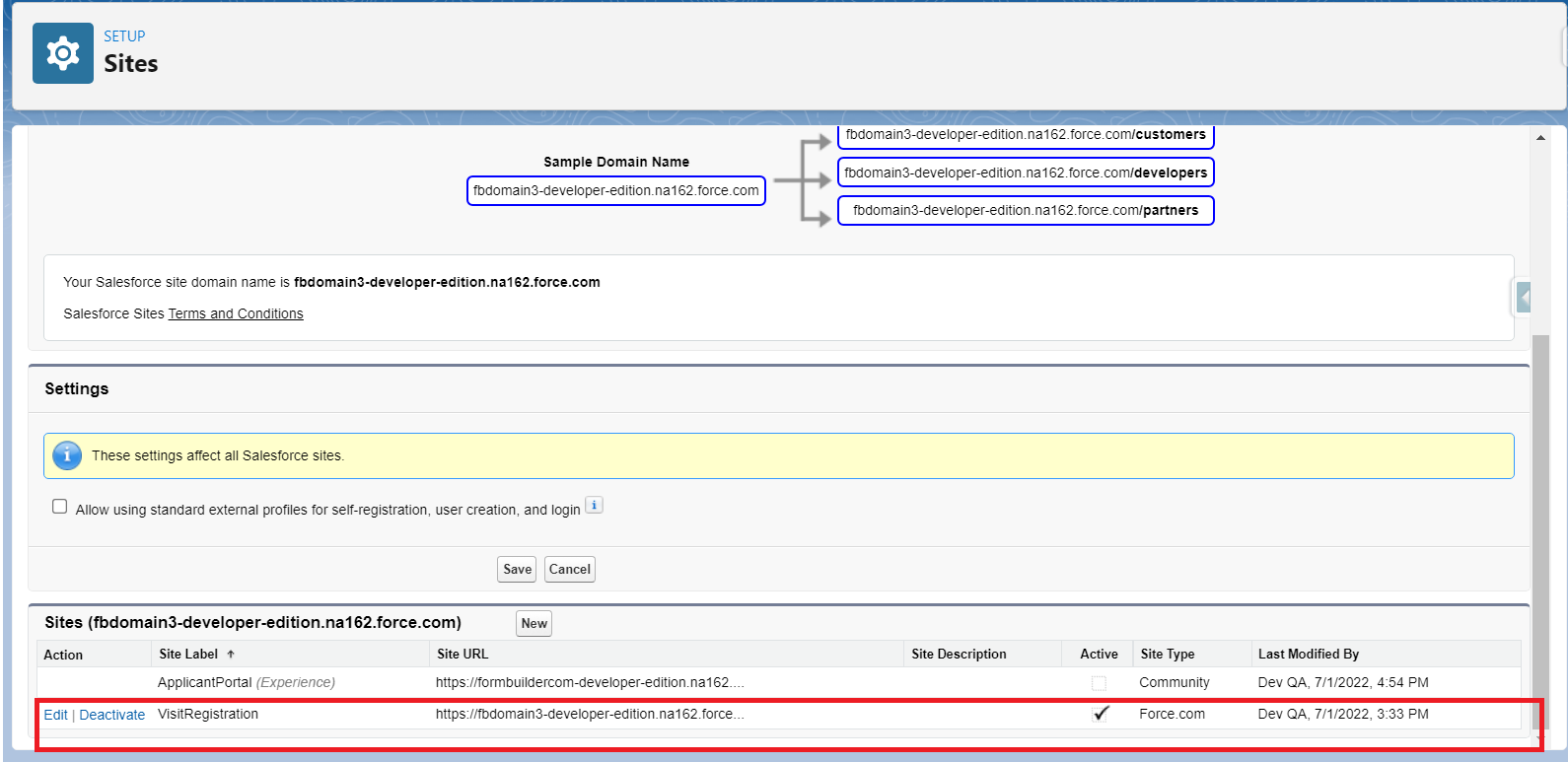Click the branching arrow icon in domain diagram
Screen dimensions: 1568x762
pos(803,180)
